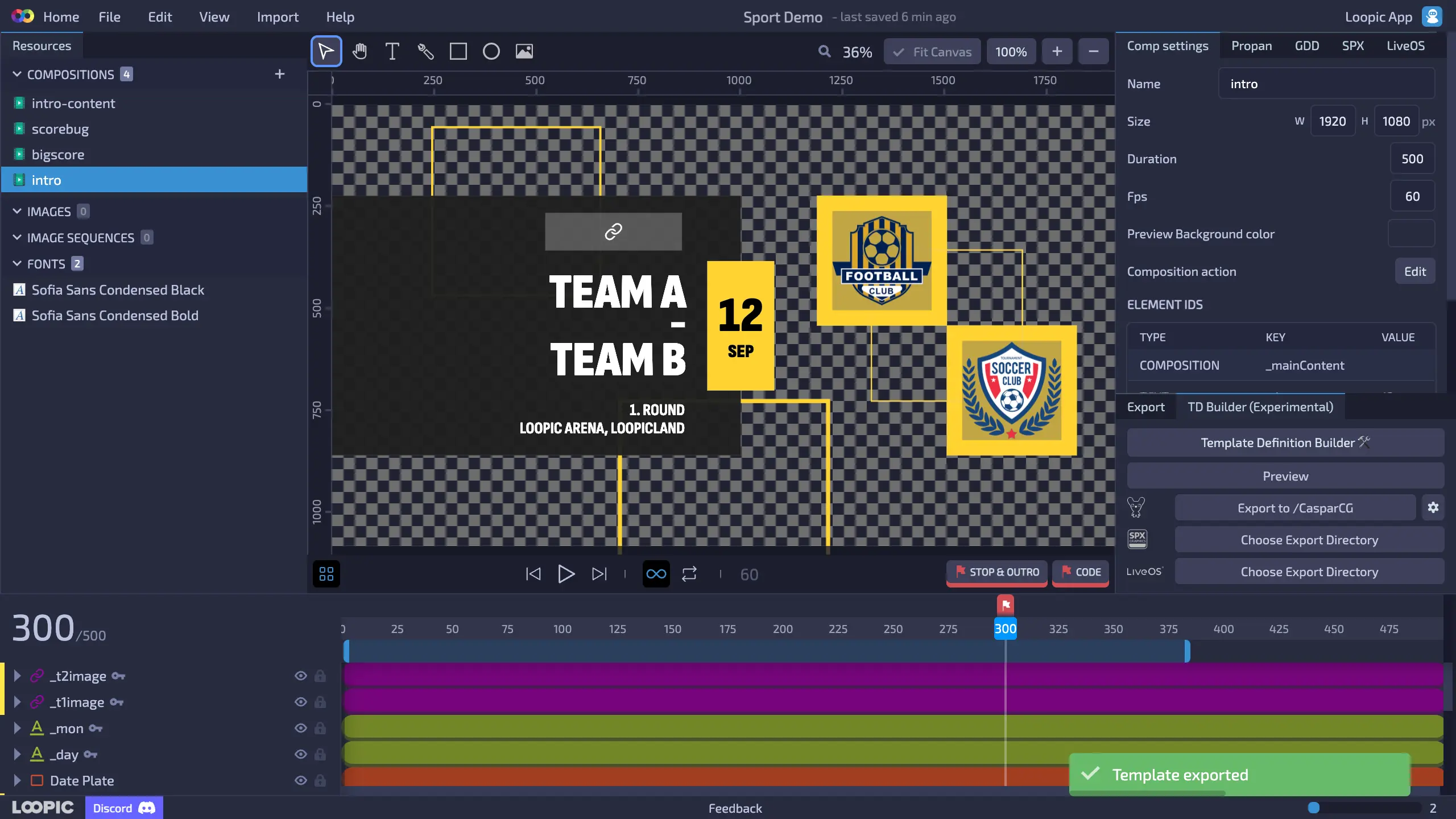Adjust the timeline zoom slider handle

(x=1314, y=808)
